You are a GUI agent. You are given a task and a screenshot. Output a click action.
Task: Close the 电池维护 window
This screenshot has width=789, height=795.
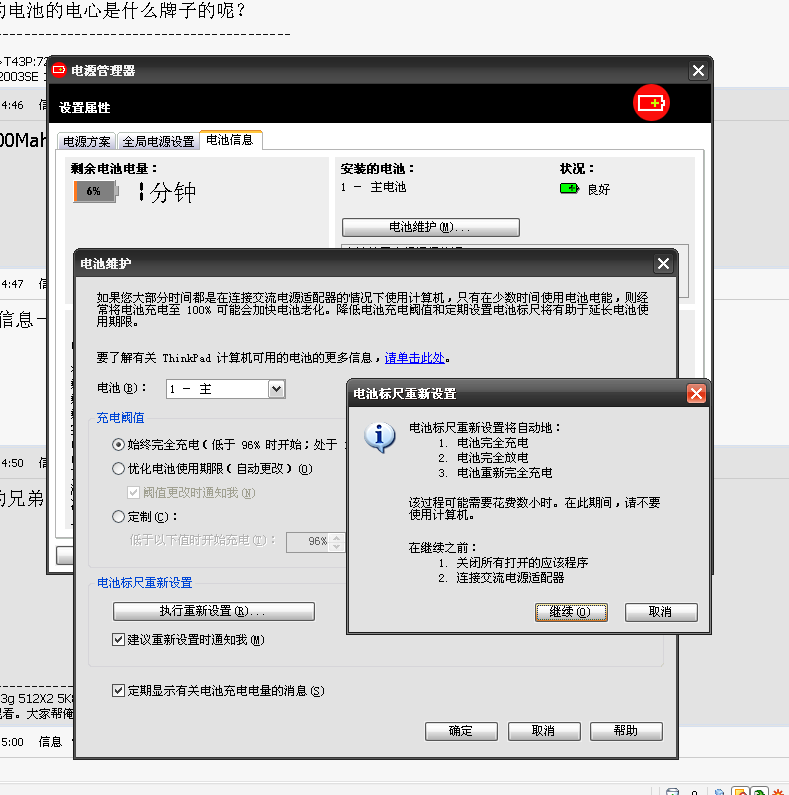(x=663, y=264)
